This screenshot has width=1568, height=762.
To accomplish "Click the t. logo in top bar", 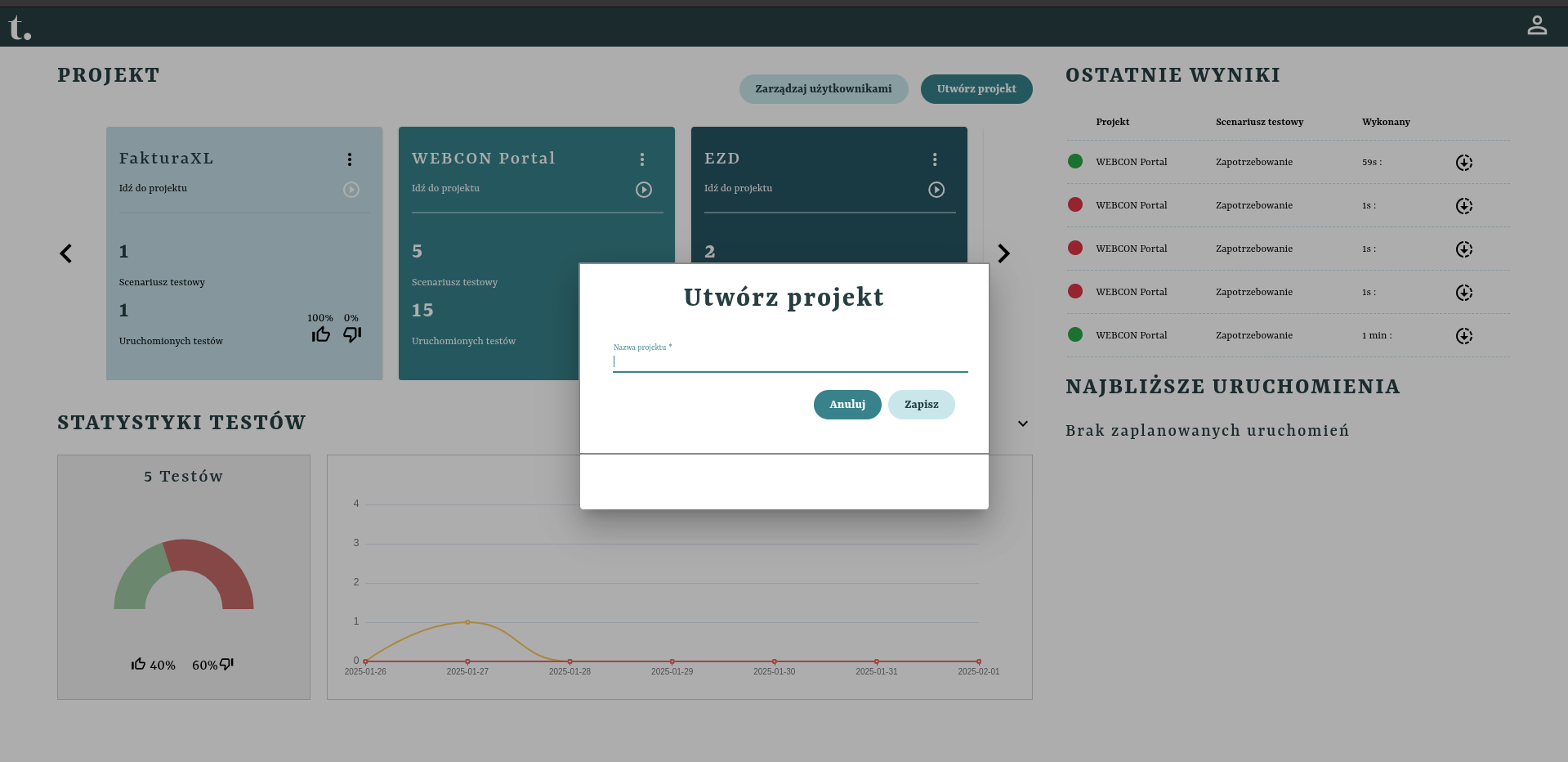I will [20, 29].
